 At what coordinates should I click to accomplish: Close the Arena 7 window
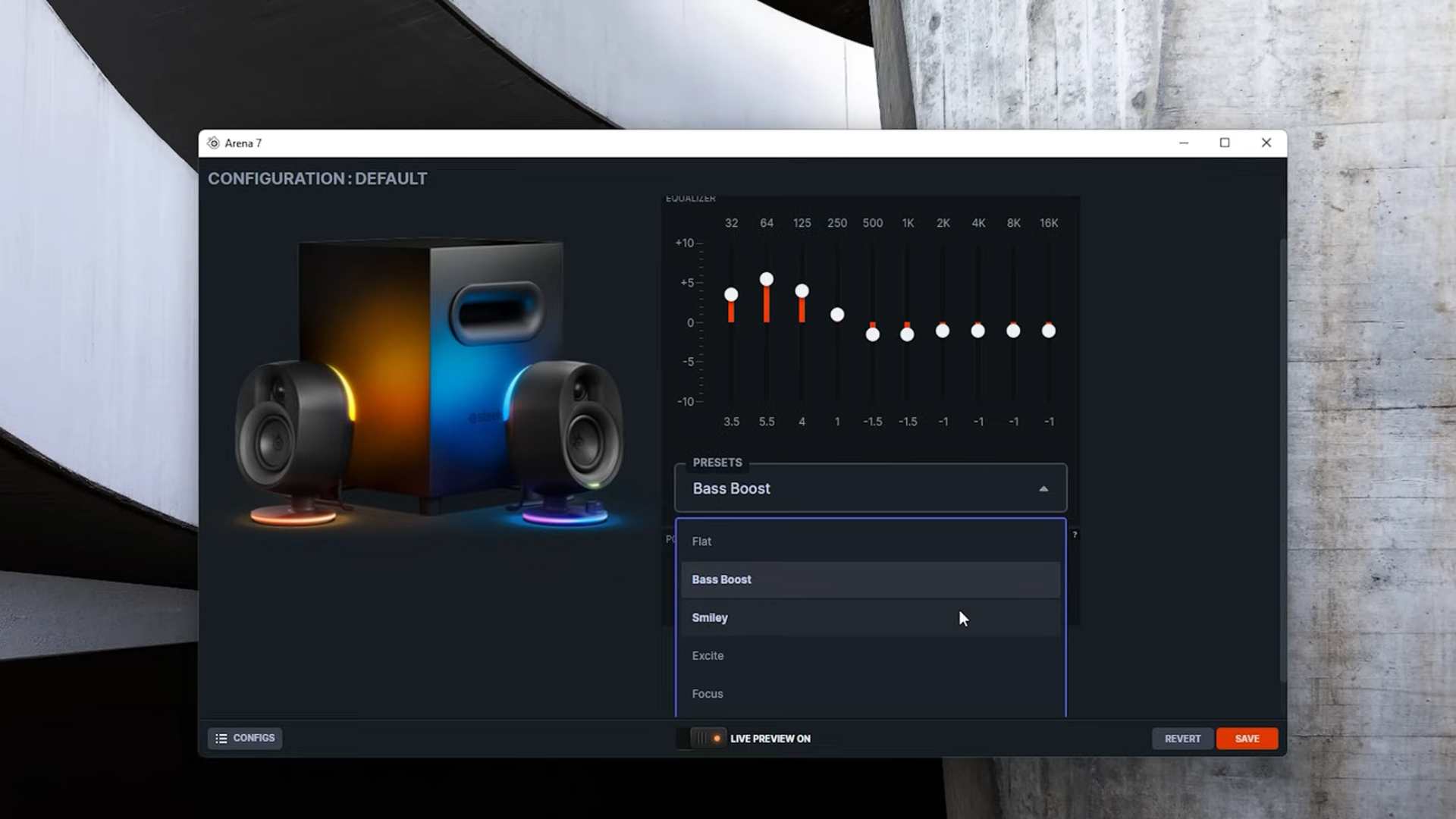(1266, 143)
